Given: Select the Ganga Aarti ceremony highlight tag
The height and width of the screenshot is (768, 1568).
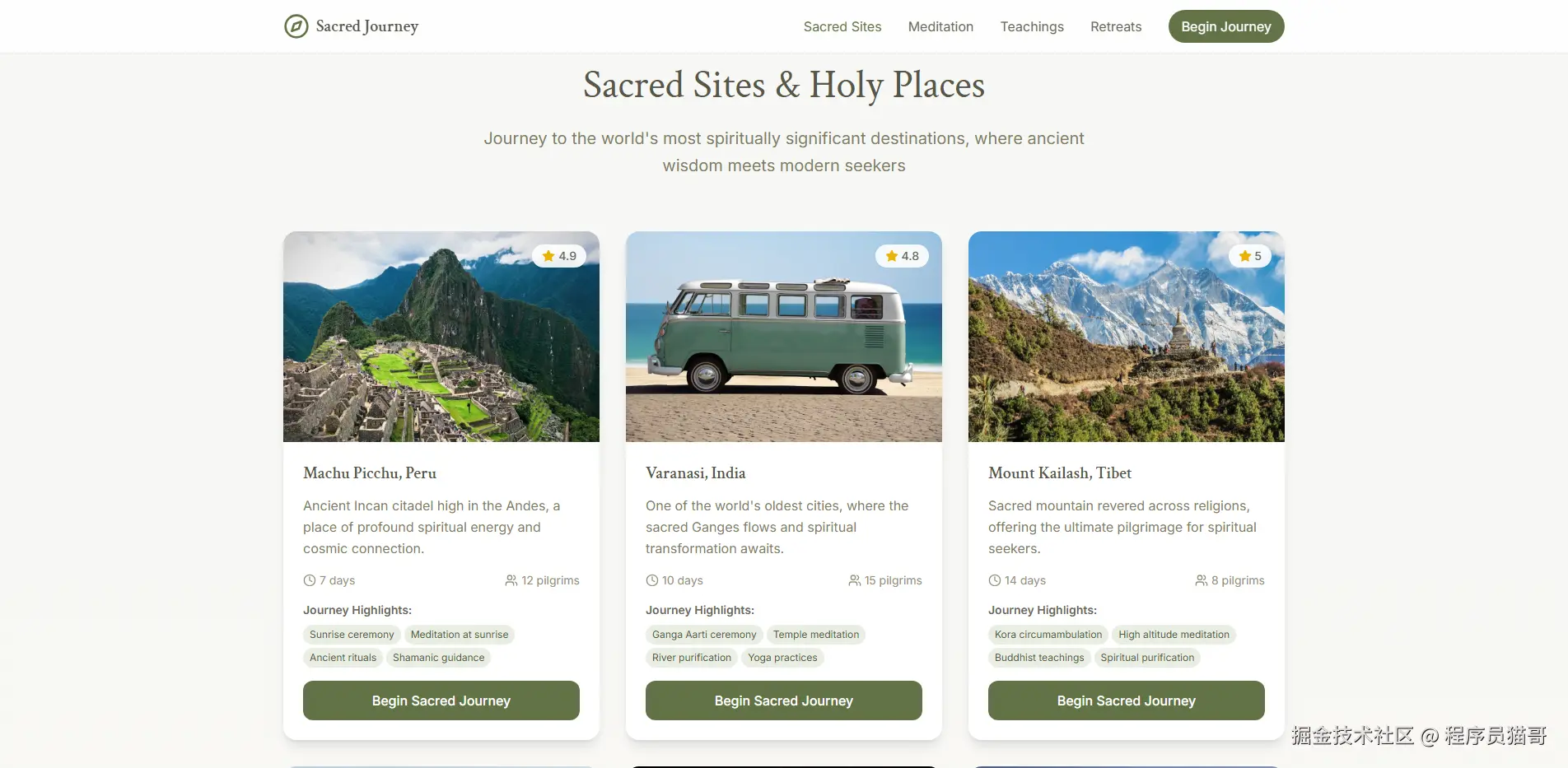Looking at the screenshot, I should pos(704,635).
